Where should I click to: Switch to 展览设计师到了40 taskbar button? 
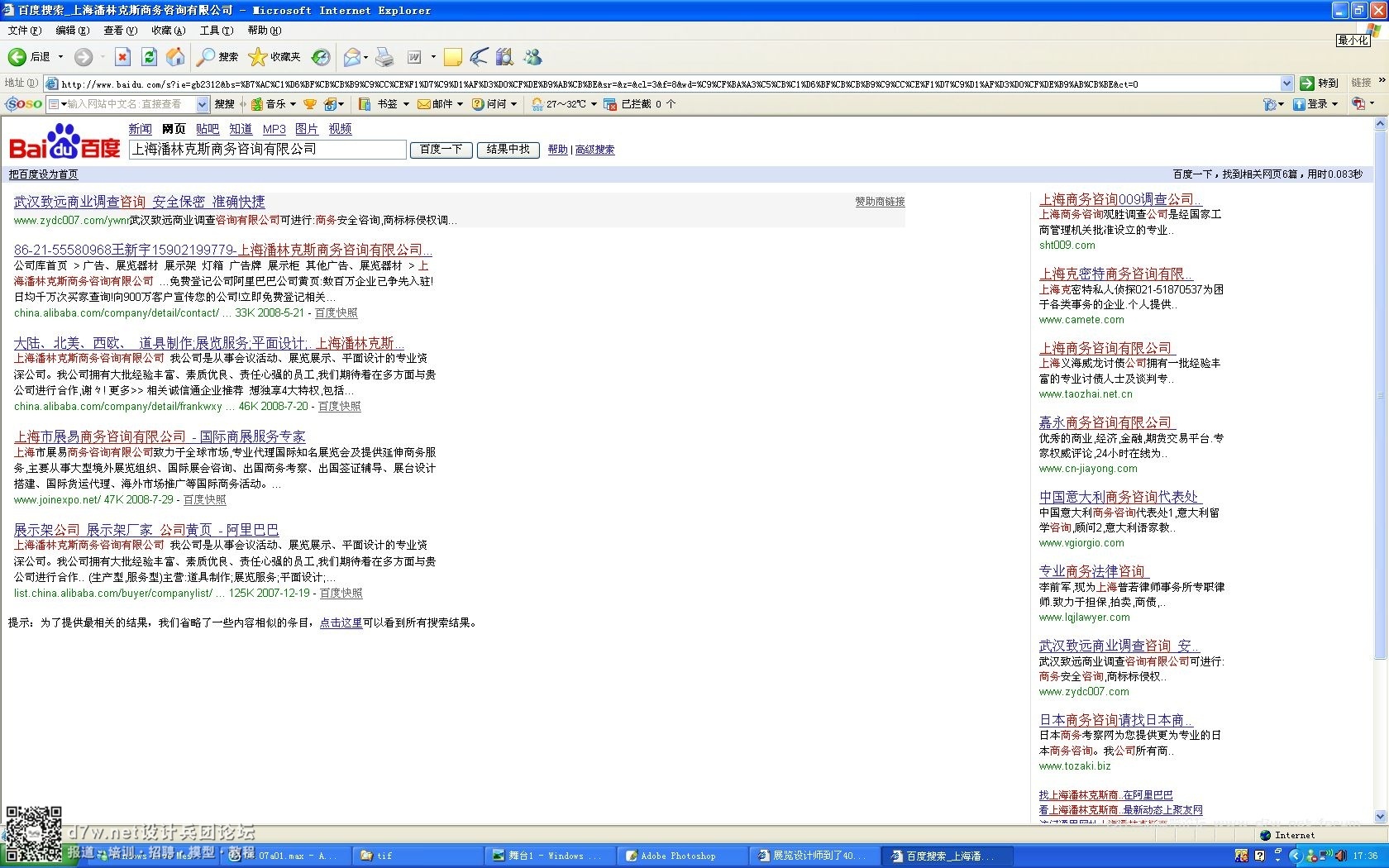(814, 856)
